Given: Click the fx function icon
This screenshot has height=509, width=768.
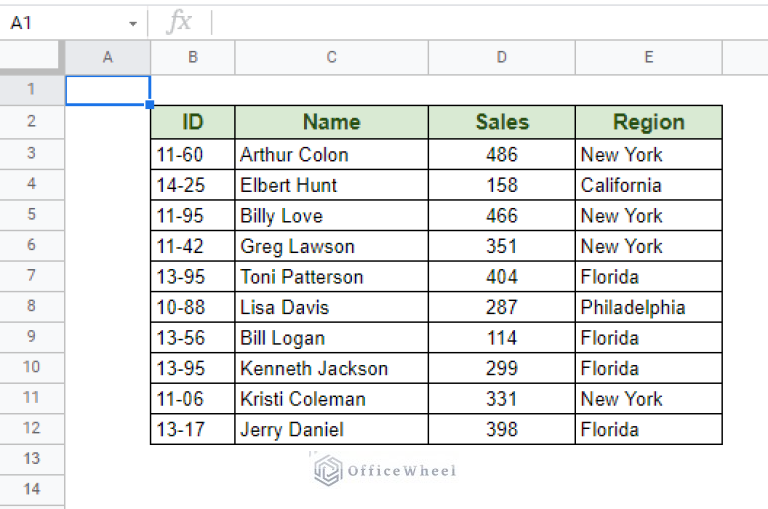Looking at the screenshot, I should [179, 22].
